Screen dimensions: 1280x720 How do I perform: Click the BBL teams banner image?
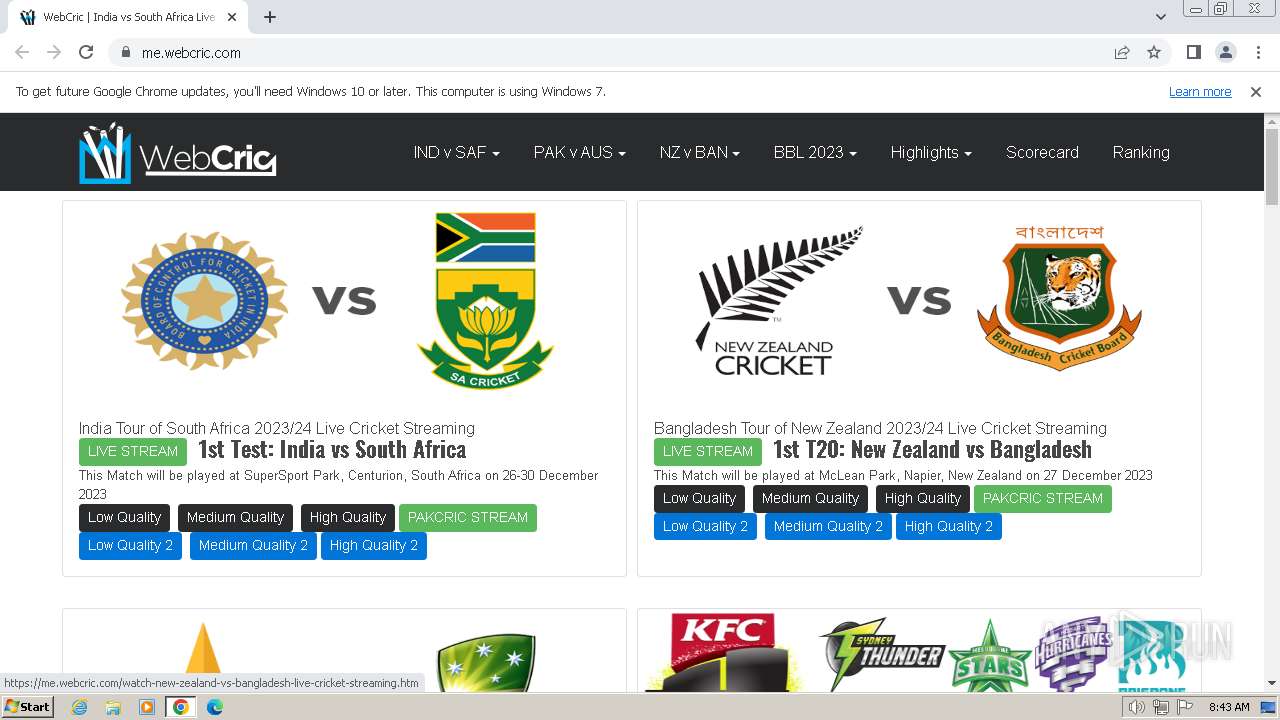pyautogui.click(x=919, y=651)
